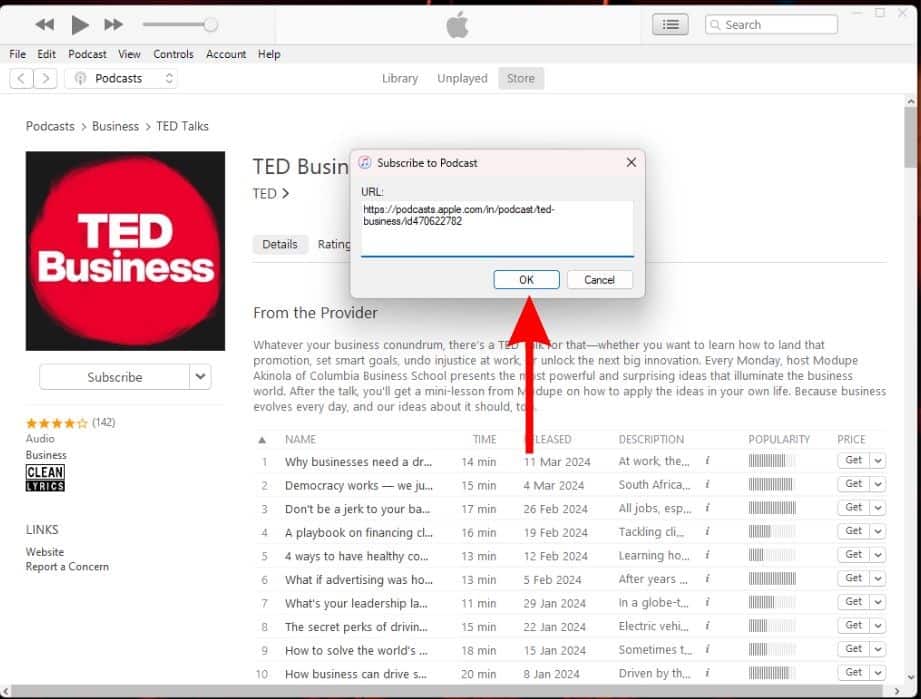The image size is (921, 699).
Task: Click the Play button in the toolbar
Action: click(x=80, y=25)
